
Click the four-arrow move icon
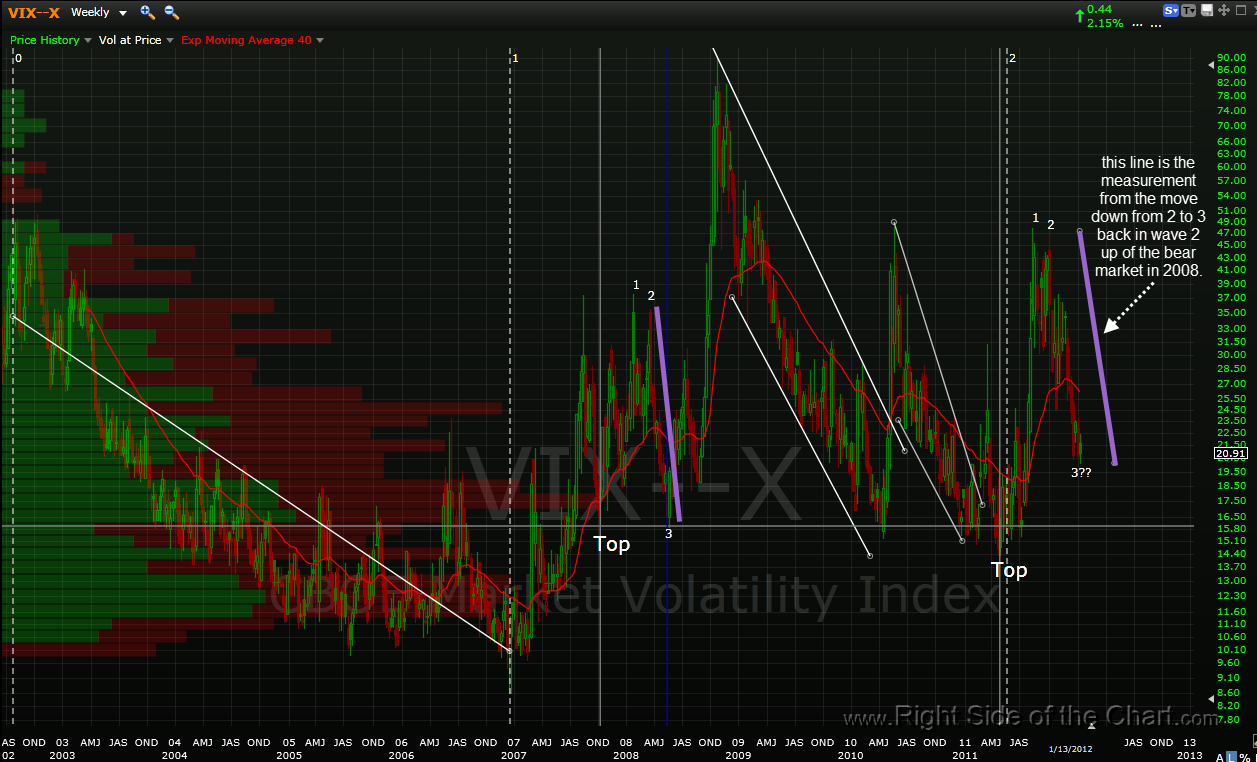click(1224, 10)
